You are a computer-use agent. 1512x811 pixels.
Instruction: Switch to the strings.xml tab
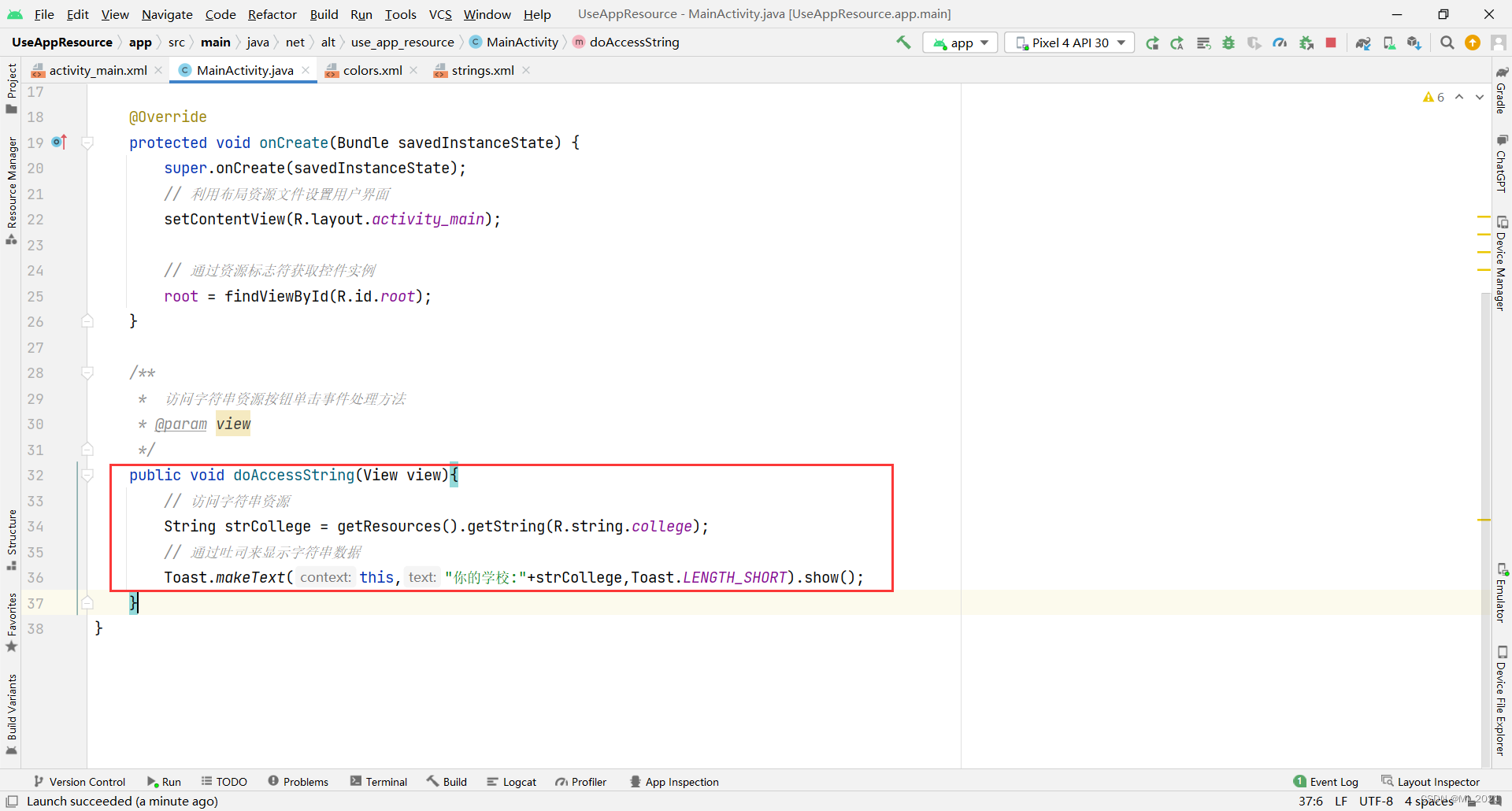click(482, 70)
